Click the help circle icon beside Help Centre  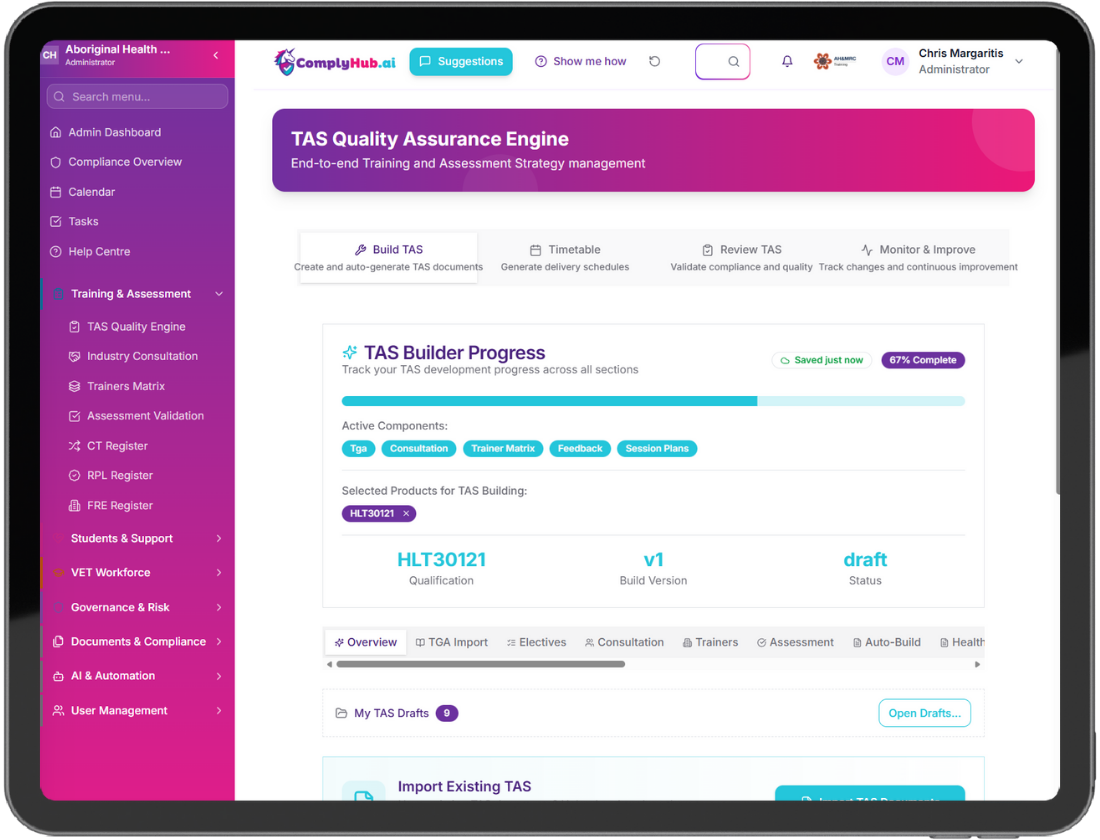[56, 251]
